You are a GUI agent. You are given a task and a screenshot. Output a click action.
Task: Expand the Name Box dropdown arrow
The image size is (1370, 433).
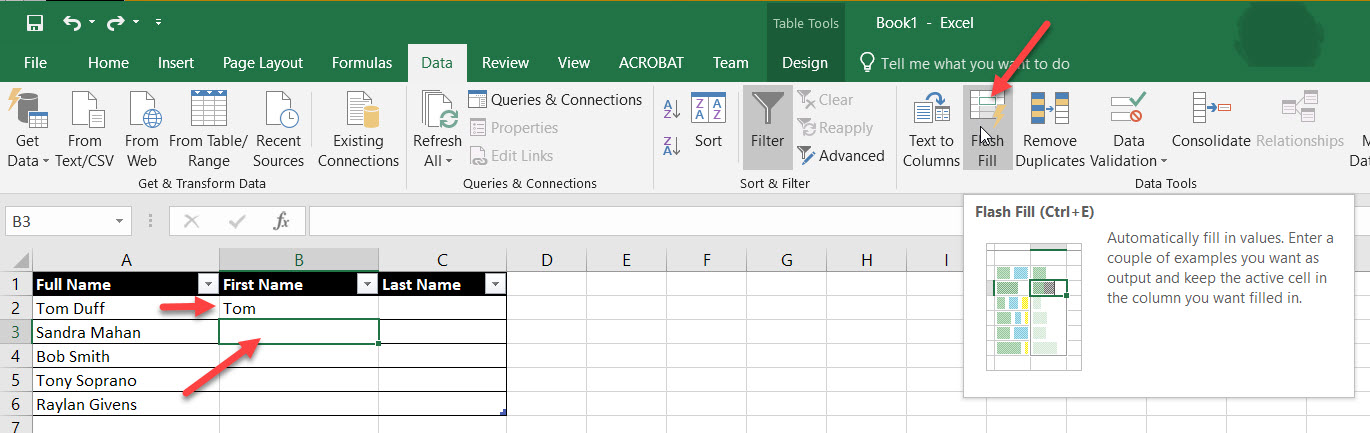[120, 221]
